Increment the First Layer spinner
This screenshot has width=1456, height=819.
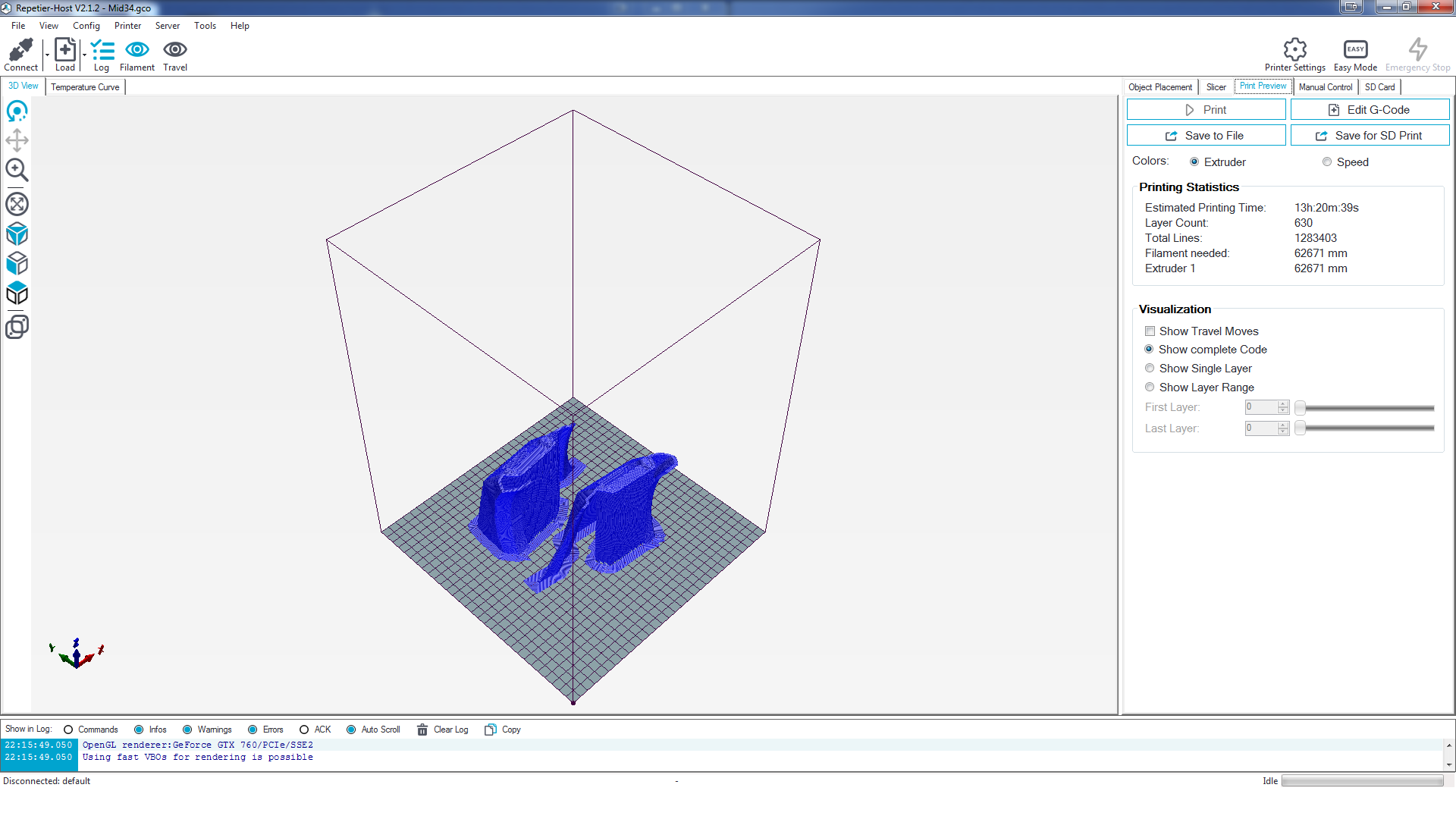(x=1283, y=404)
